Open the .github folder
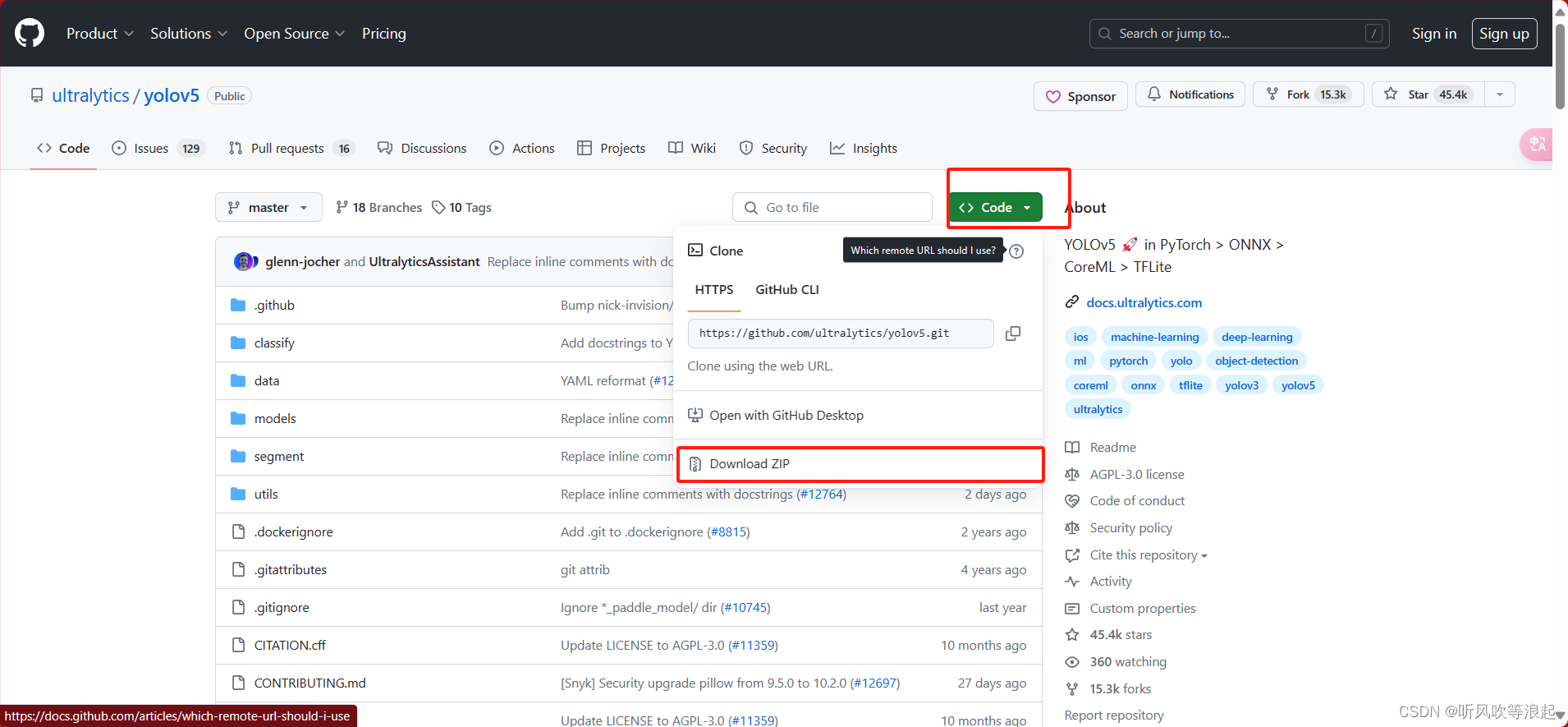 coord(274,306)
